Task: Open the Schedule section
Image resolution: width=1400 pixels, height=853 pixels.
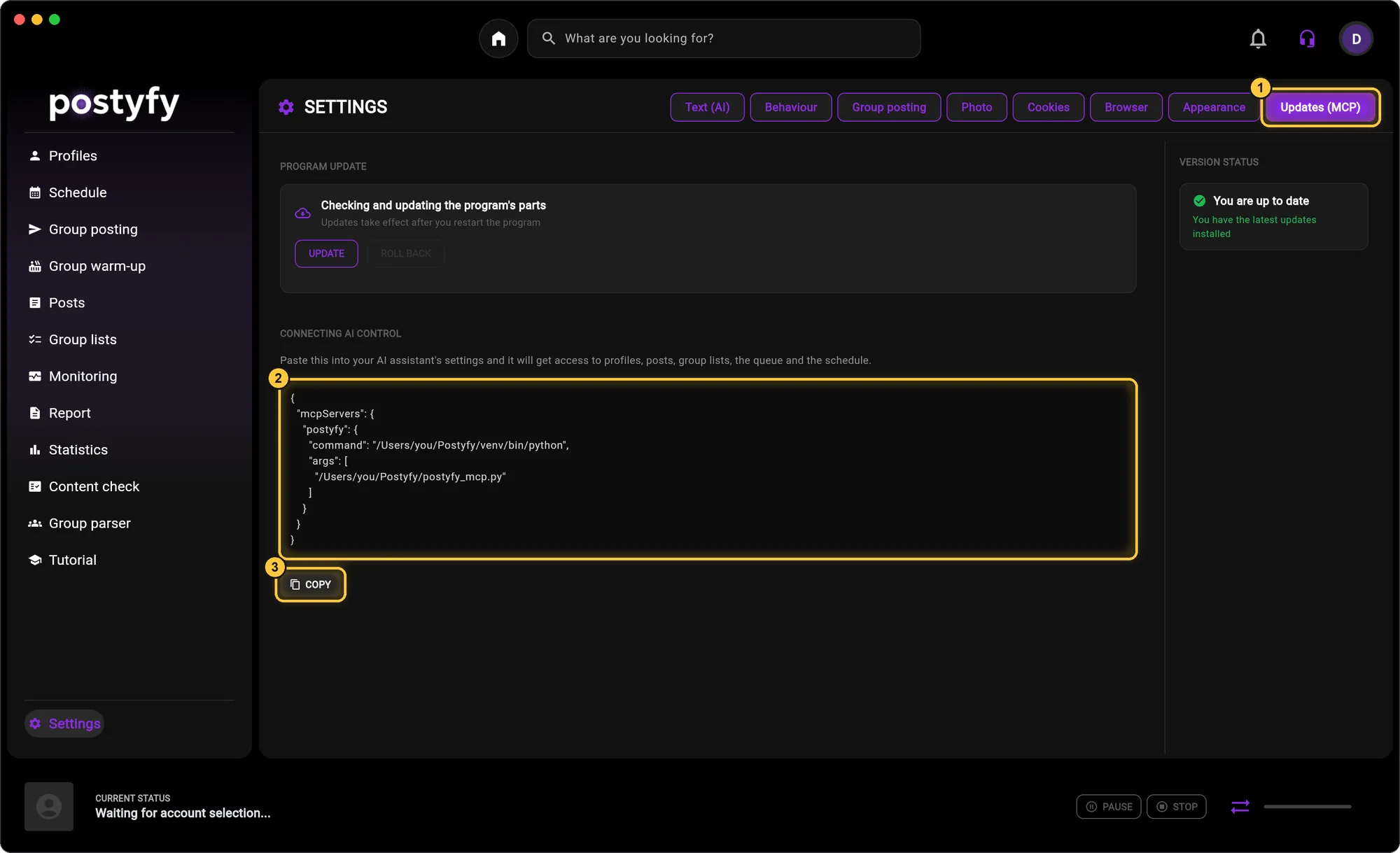Action: [68, 192]
